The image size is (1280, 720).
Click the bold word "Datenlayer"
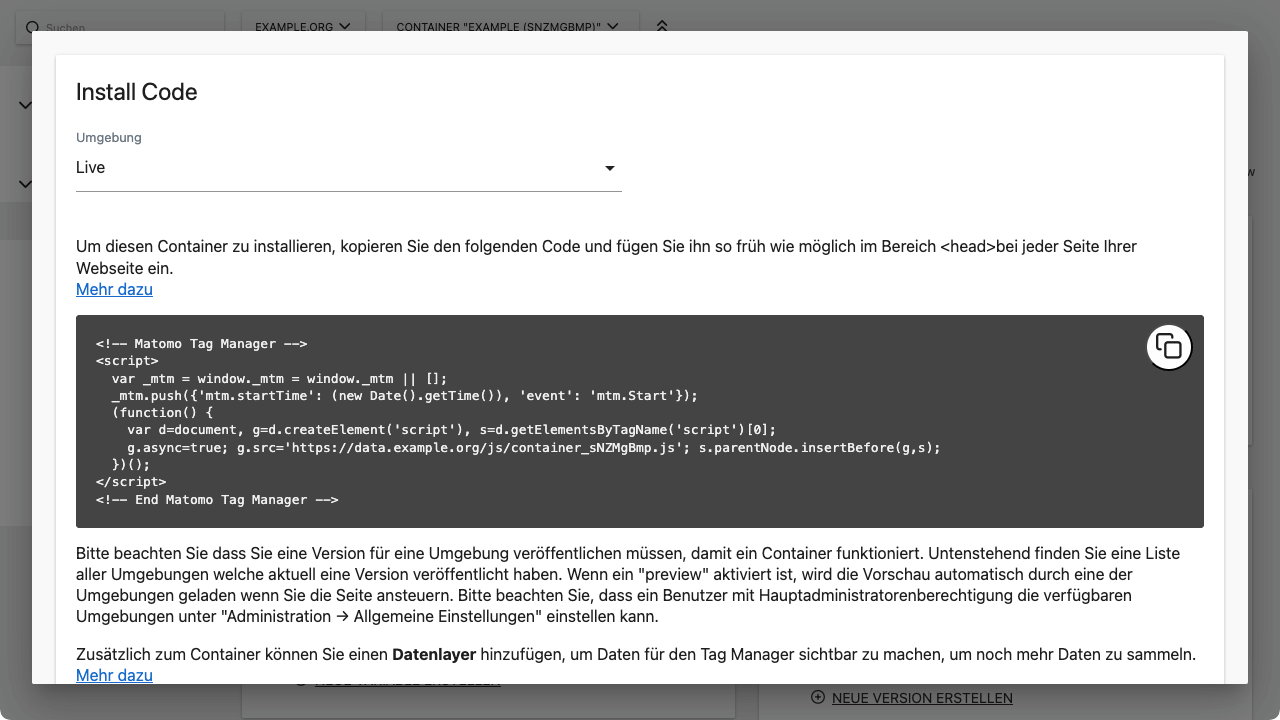click(x=434, y=655)
